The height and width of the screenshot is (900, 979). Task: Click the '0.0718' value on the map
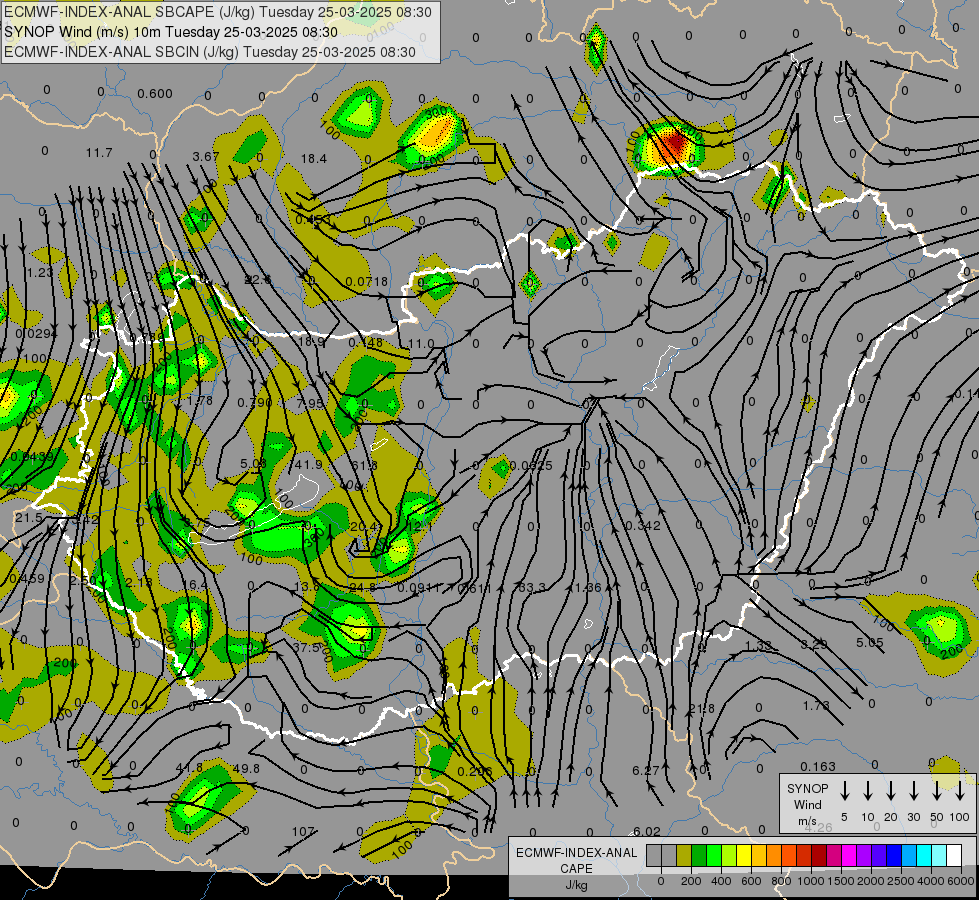367,282
